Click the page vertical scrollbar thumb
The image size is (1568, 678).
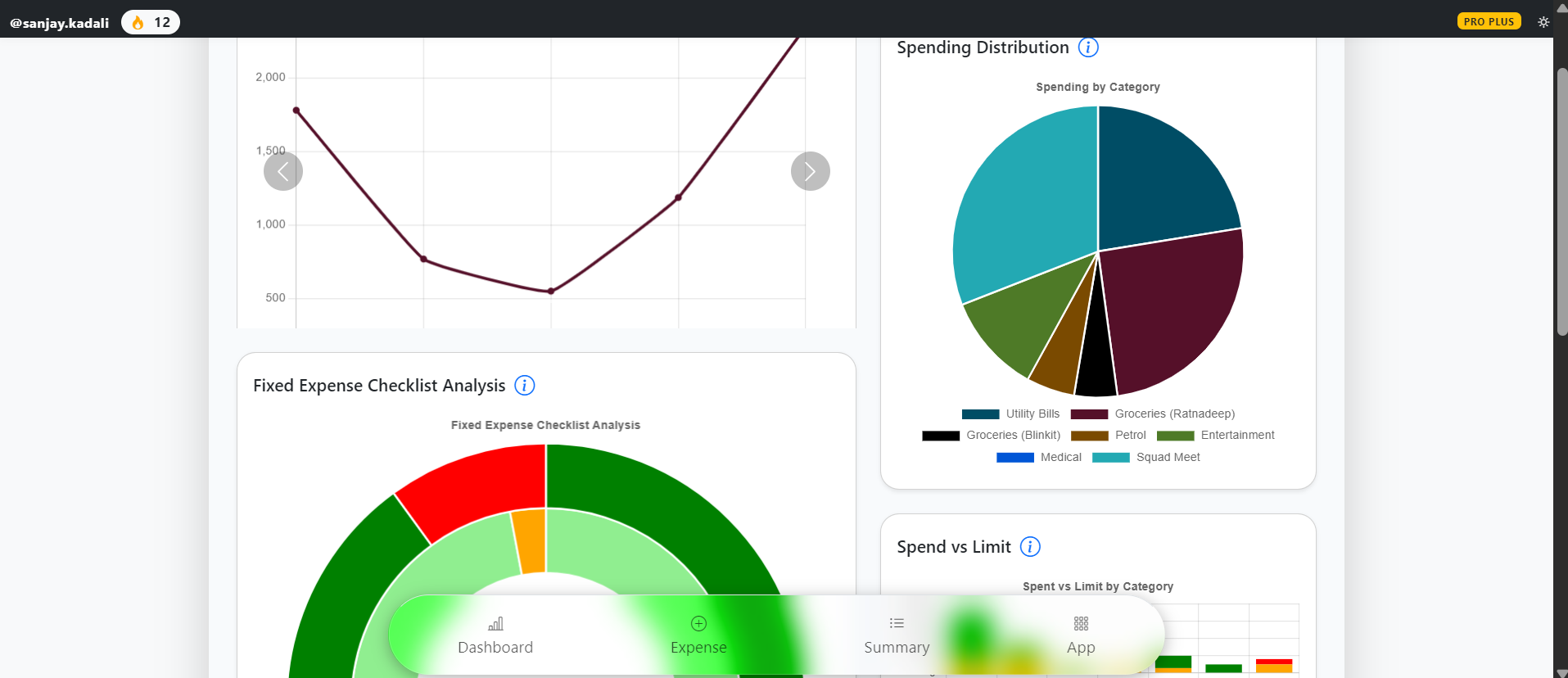coord(1561,201)
